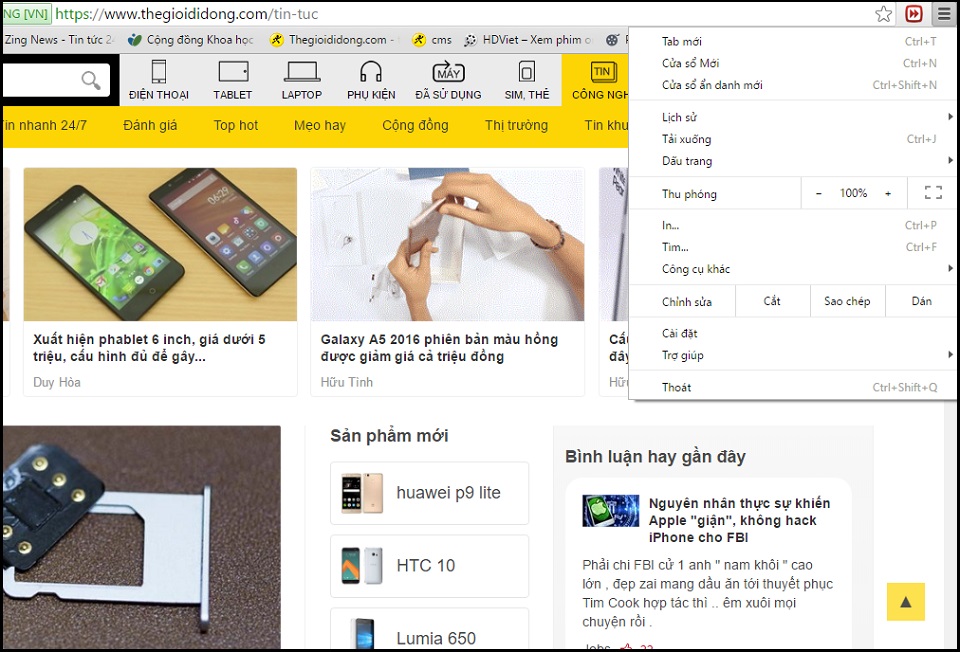Viewport: 960px width, 652px height.
Task: Select Cửa sổ Mới menu item
Action: tap(793, 63)
